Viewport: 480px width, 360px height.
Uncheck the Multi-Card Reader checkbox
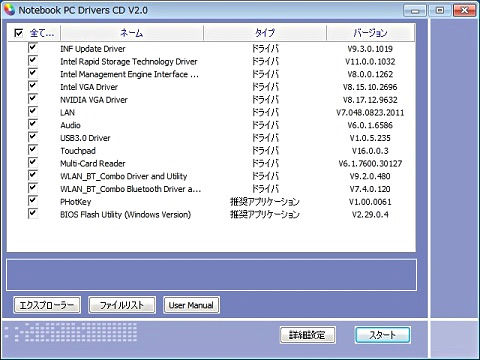point(33,162)
